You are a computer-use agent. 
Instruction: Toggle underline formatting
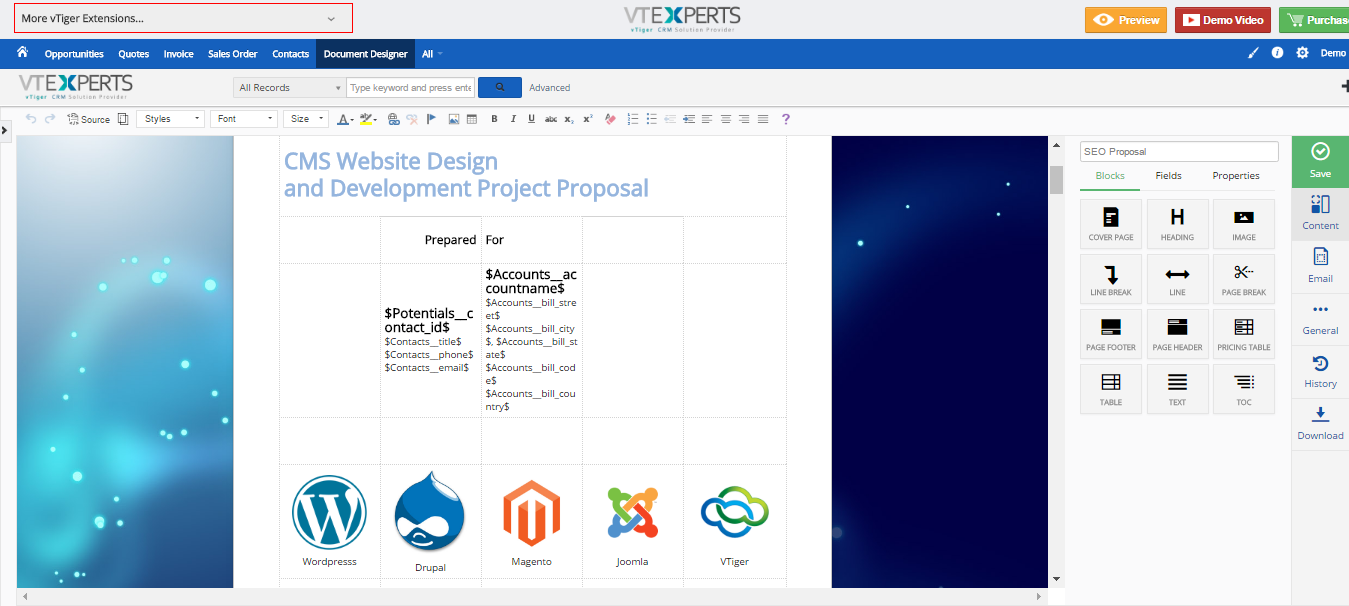point(531,119)
